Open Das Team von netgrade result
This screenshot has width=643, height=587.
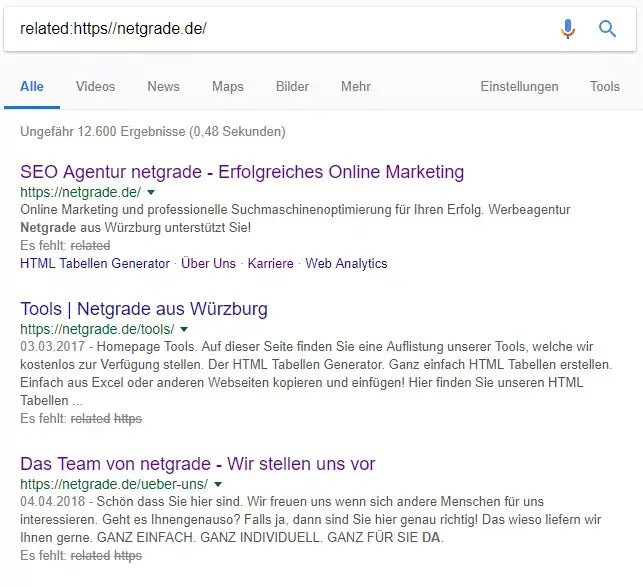(197, 464)
